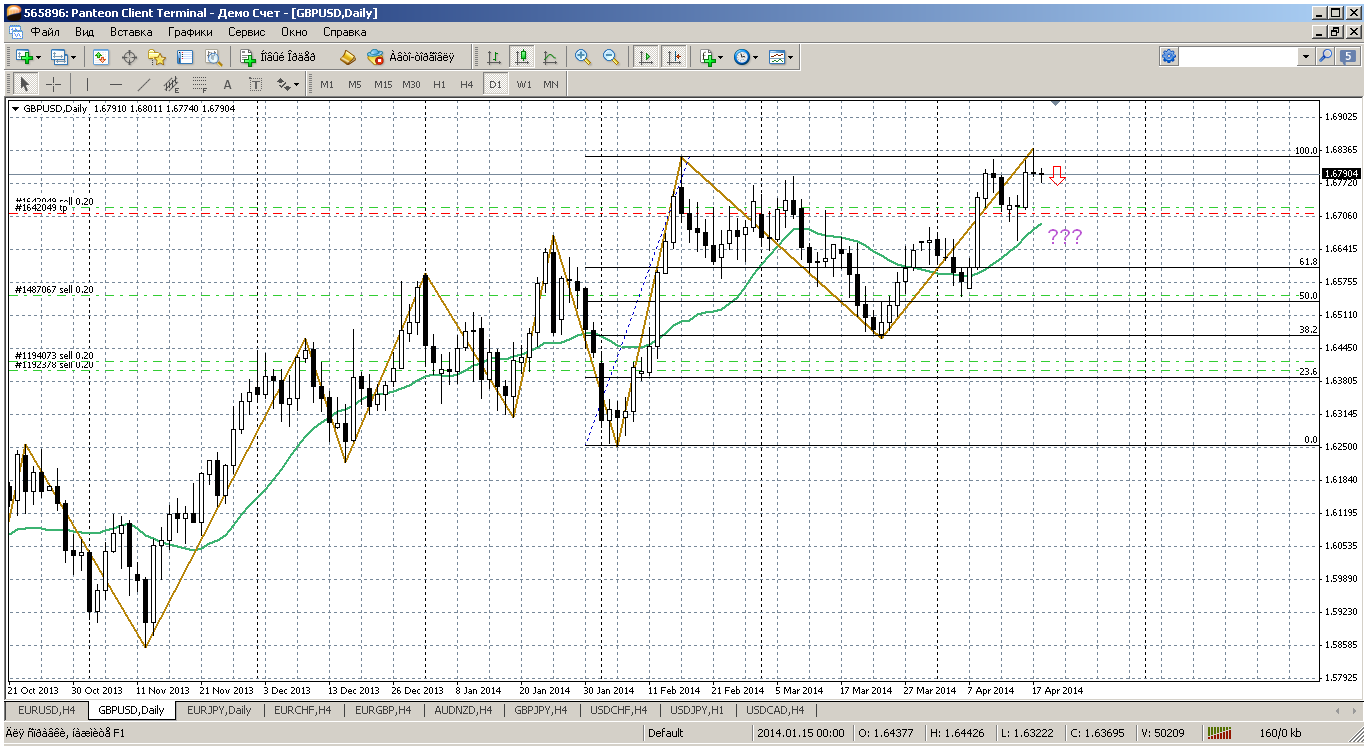
Task: Expand the search box dropdown arrow
Action: pyautogui.click(x=1305, y=57)
